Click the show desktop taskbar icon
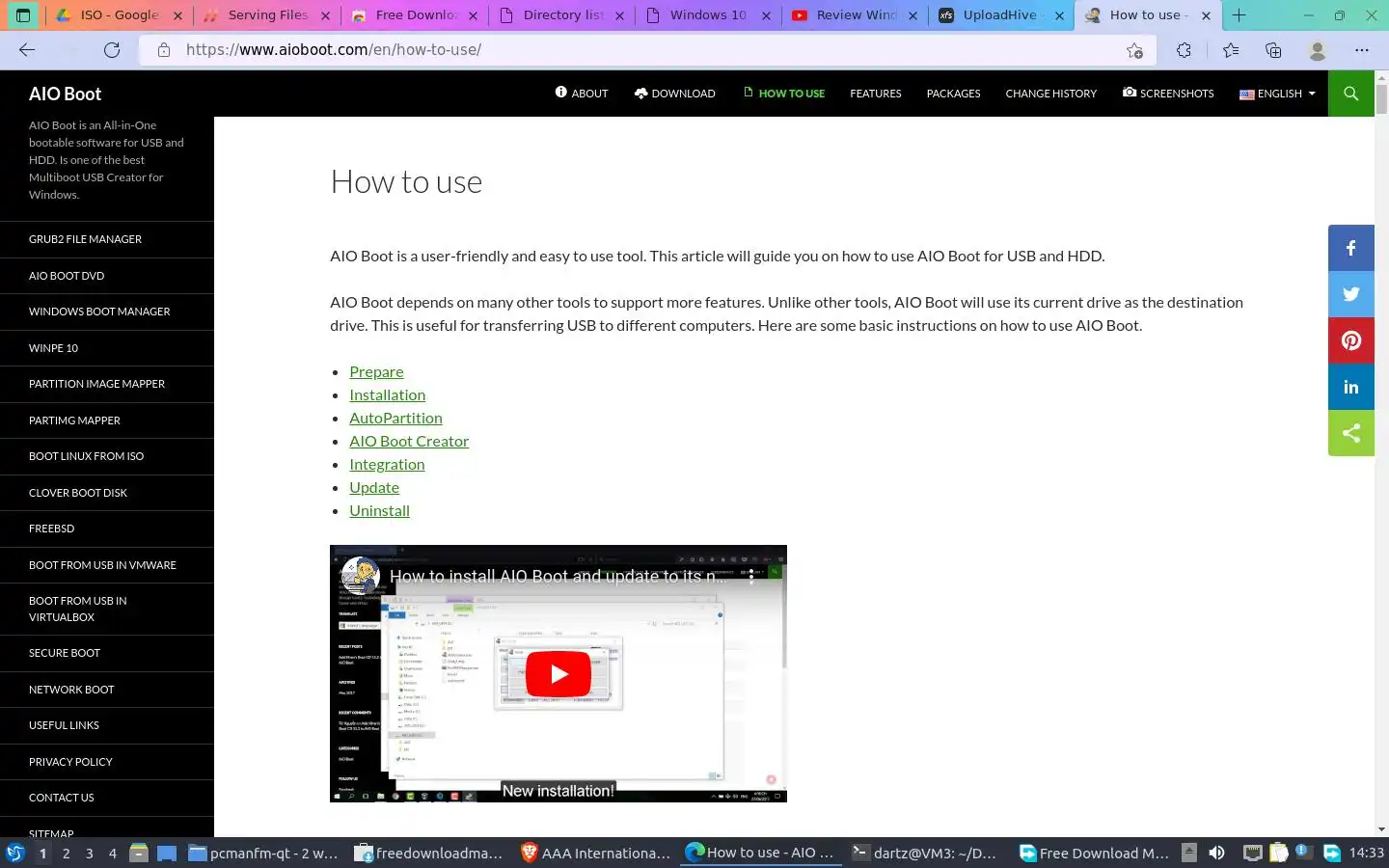This screenshot has height=868, width=1389. [167, 853]
